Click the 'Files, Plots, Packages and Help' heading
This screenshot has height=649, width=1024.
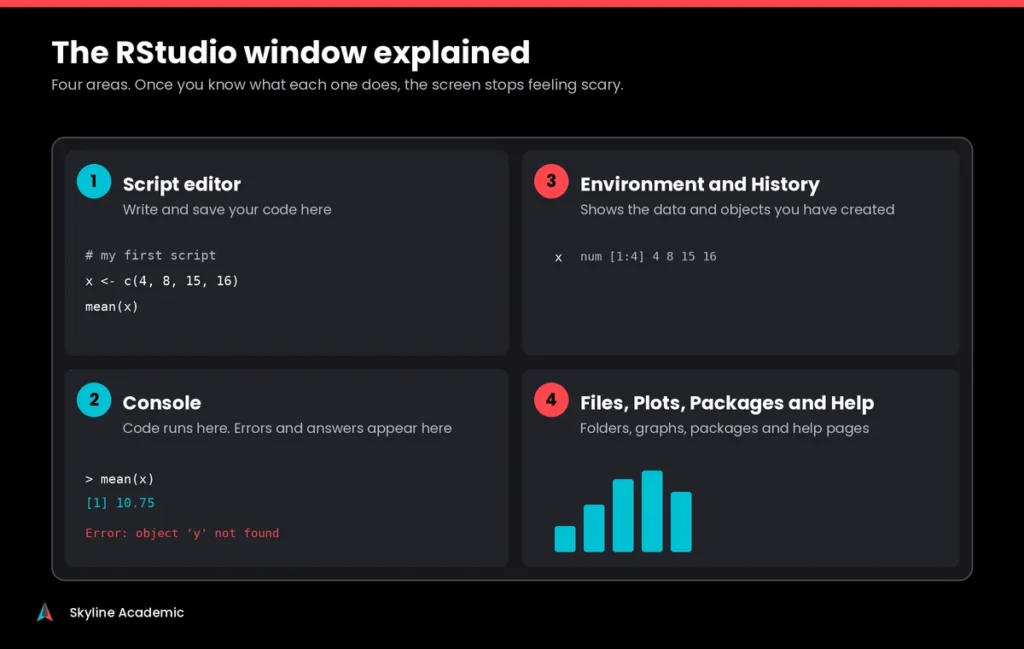pyautogui.click(x=727, y=403)
